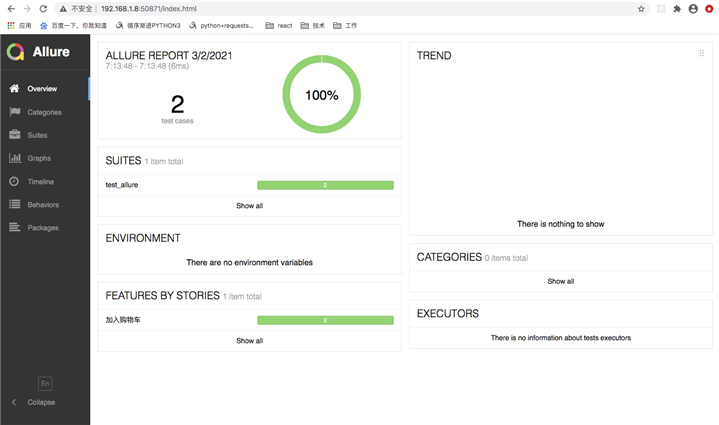The width and height of the screenshot is (719, 425).
Task: Click the ALLURE REPORT 3/2/2021 title
Action: tap(169, 55)
